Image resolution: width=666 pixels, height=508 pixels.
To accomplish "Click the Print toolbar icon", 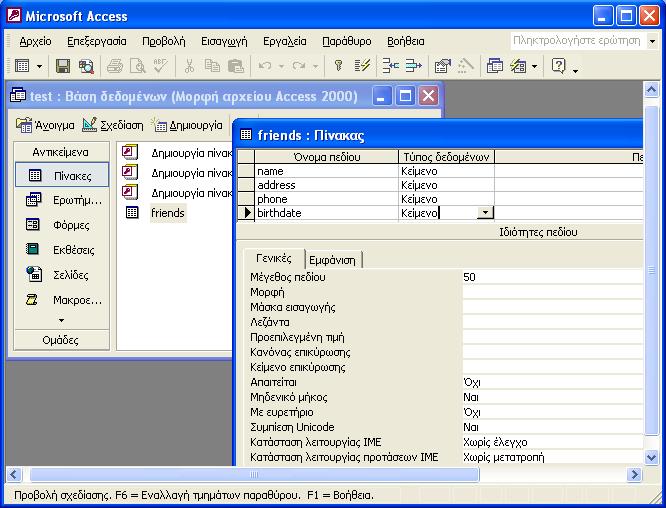I will 115,66.
